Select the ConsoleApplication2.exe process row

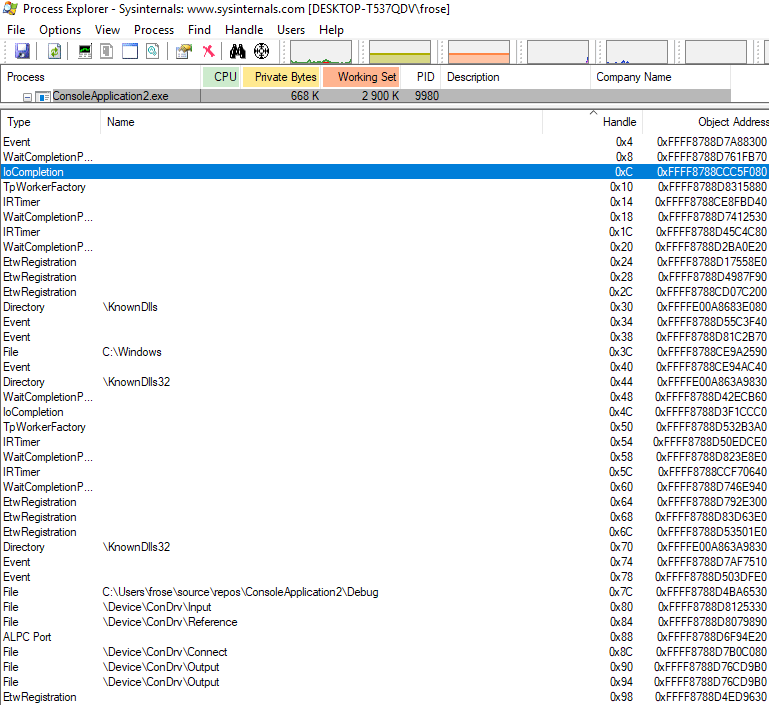pos(366,96)
